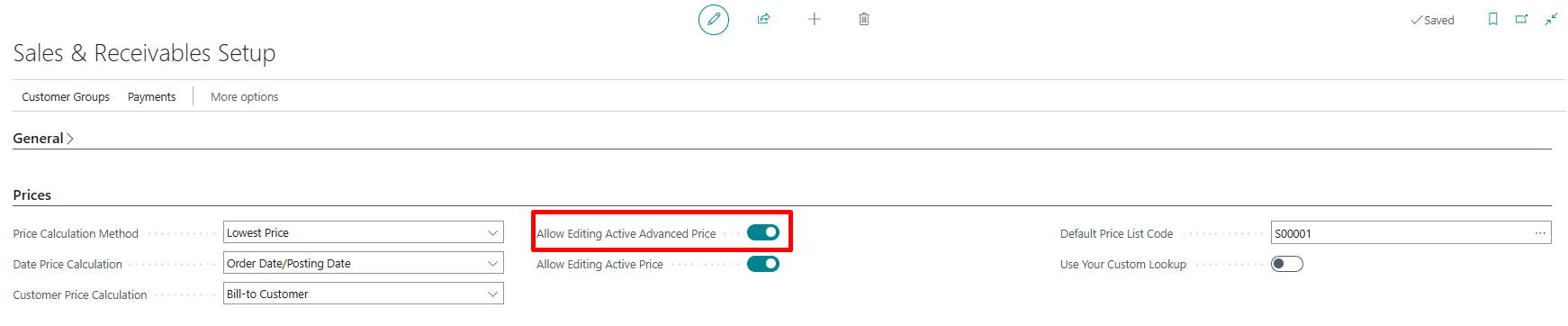Viewport: 1568px width, 326px height.
Task: Click the Saved checkmark indicator
Action: [1432, 20]
